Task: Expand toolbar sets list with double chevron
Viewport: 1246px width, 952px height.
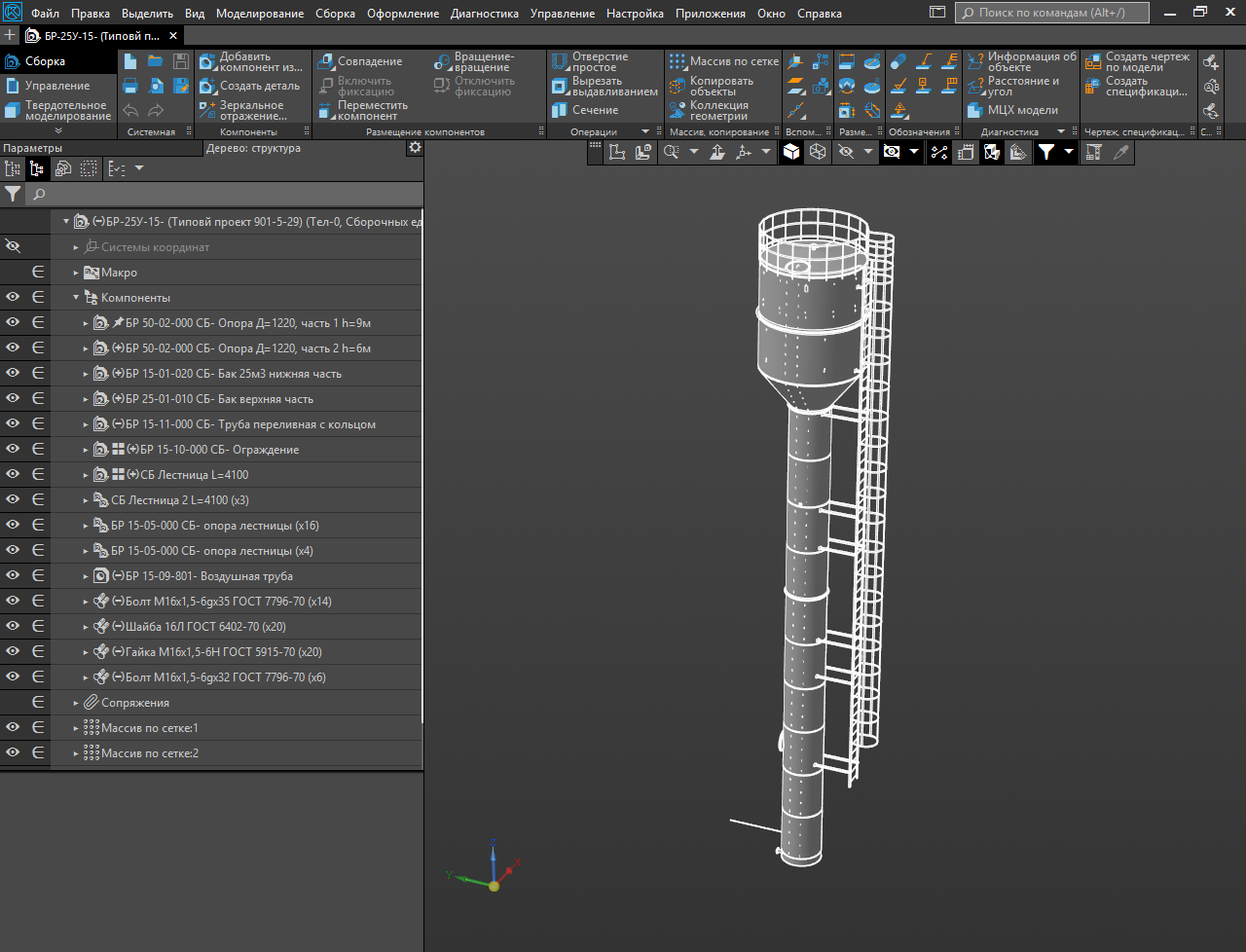Action: coord(57,130)
